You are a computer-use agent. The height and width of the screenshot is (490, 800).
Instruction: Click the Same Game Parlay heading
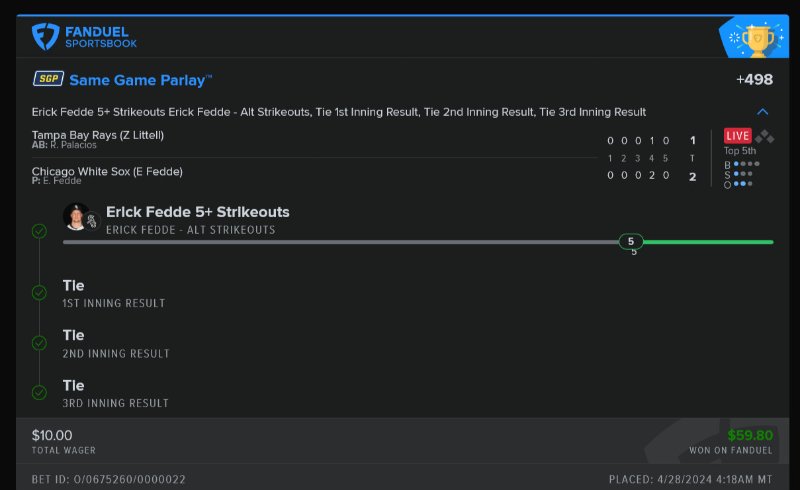pyautogui.click(x=140, y=80)
